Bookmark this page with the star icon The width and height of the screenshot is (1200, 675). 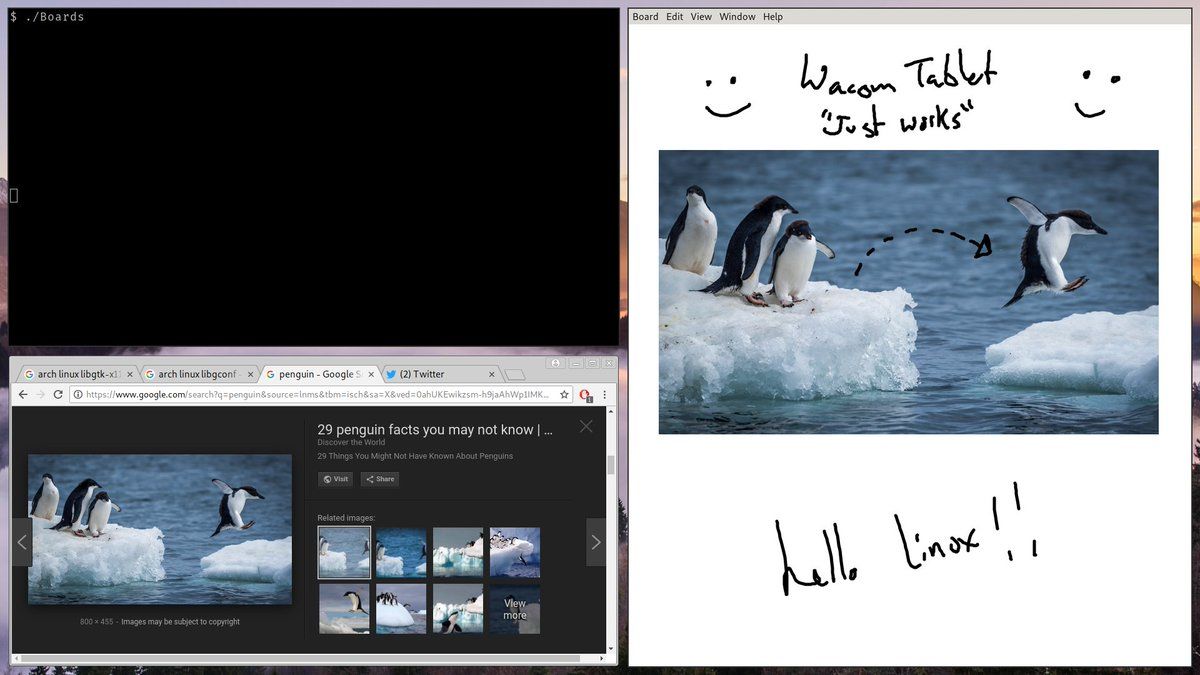point(564,395)
